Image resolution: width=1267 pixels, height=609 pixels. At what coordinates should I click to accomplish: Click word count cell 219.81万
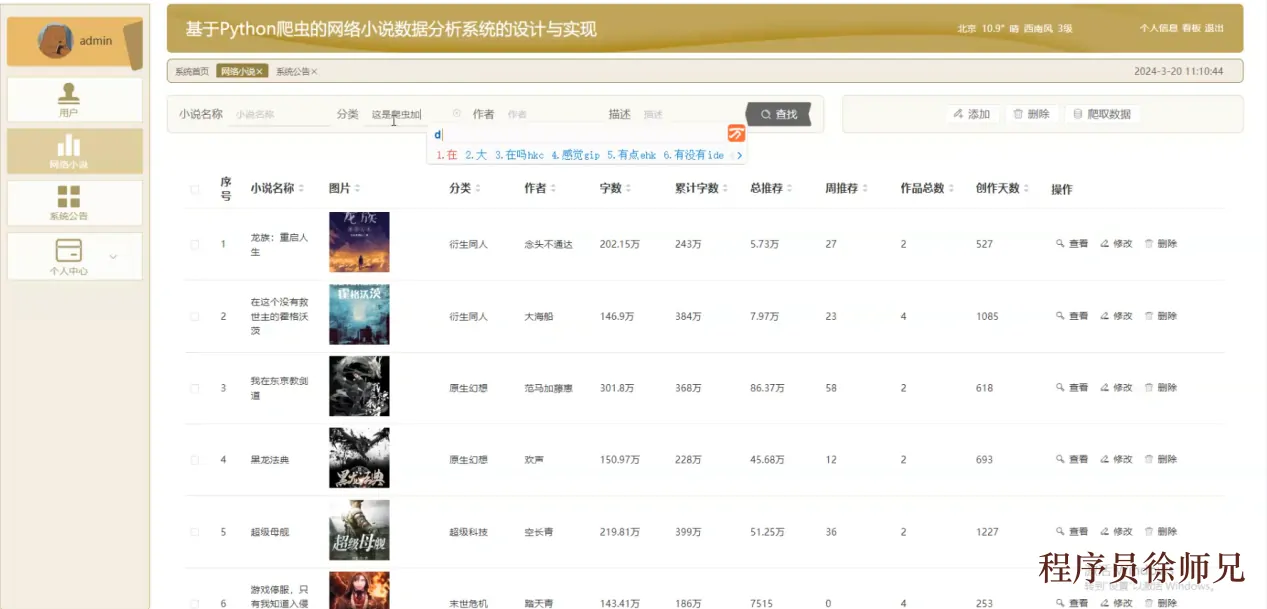pyautogui.click(x=619, y=532)
